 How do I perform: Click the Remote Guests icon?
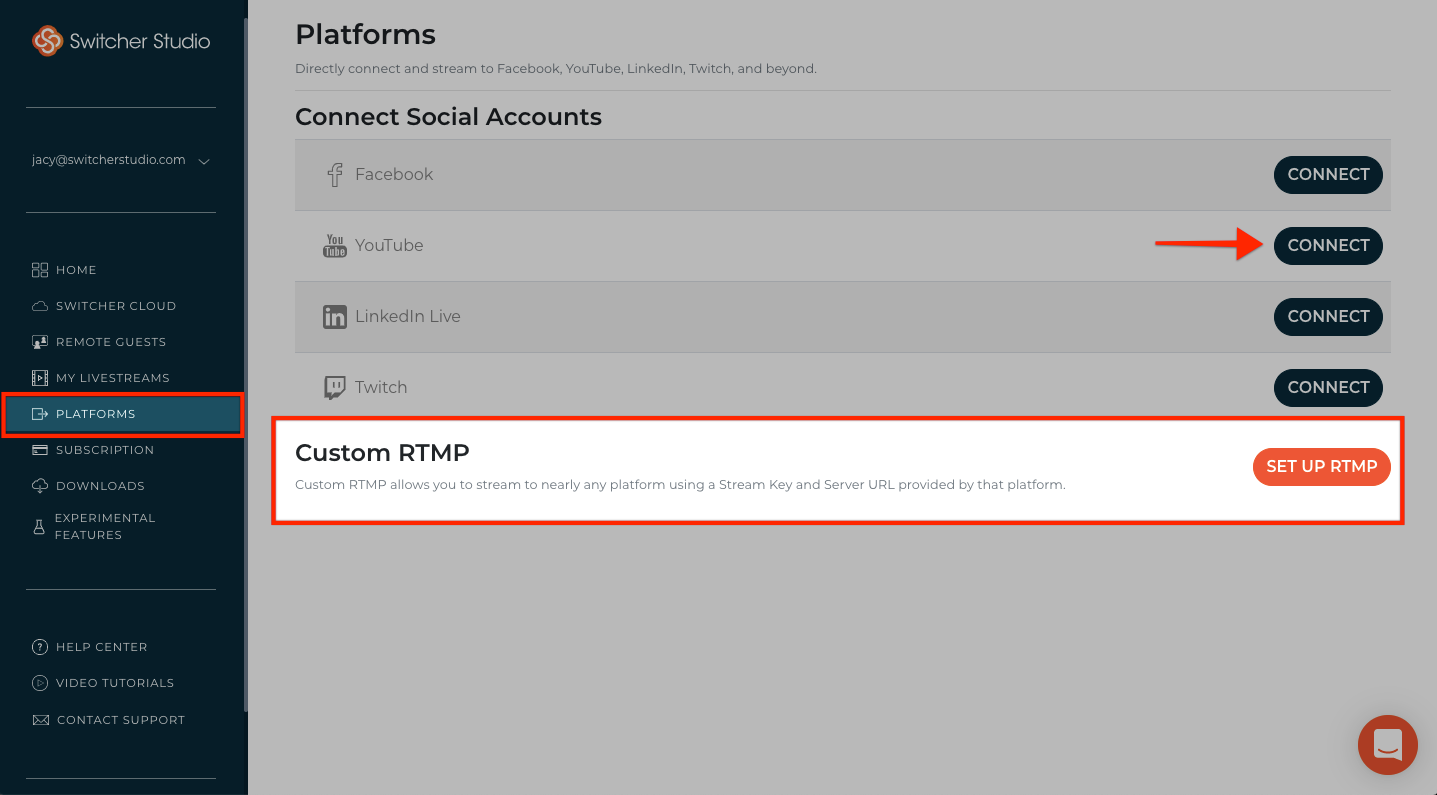coord(40,342)
